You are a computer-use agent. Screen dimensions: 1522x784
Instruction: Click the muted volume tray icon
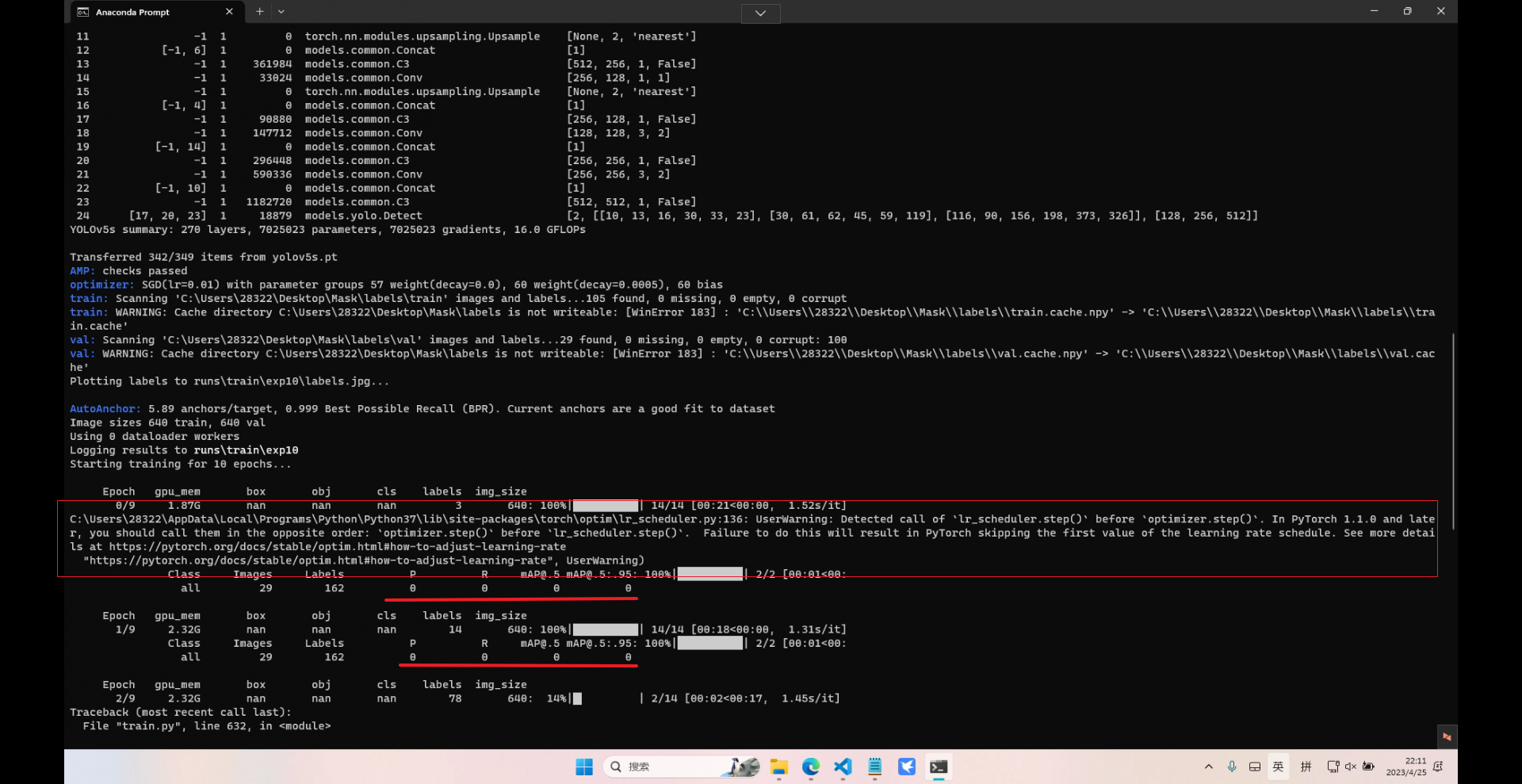coord(1351,767)
